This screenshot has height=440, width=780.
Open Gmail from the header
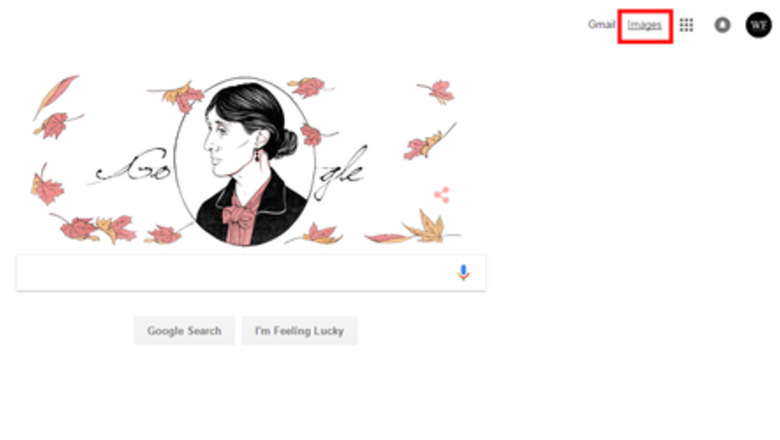point(601,24)
